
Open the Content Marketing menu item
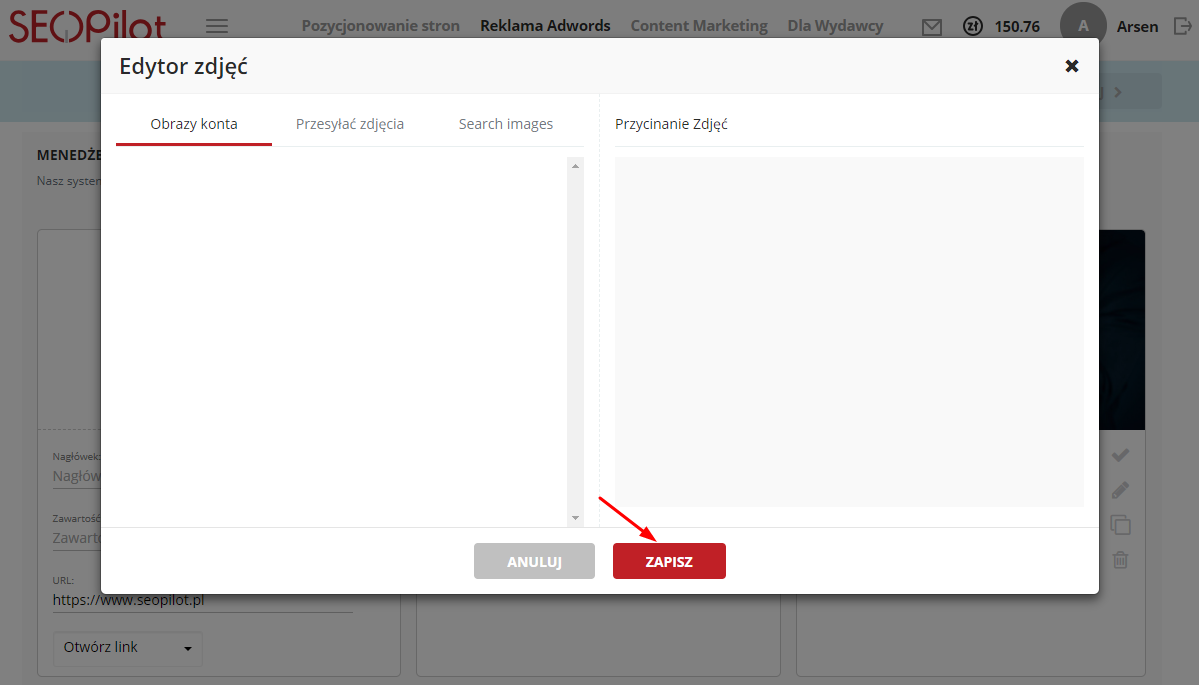coord(699,26)
